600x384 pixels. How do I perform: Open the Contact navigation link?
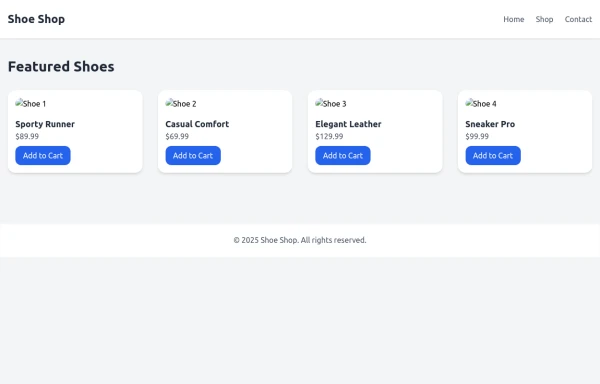click(x=578, y=19)
